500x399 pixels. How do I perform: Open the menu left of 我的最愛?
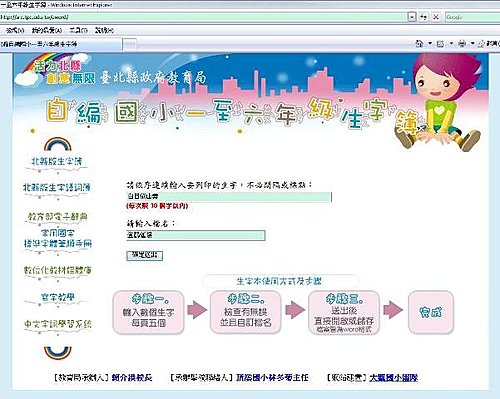coord(15,31)
